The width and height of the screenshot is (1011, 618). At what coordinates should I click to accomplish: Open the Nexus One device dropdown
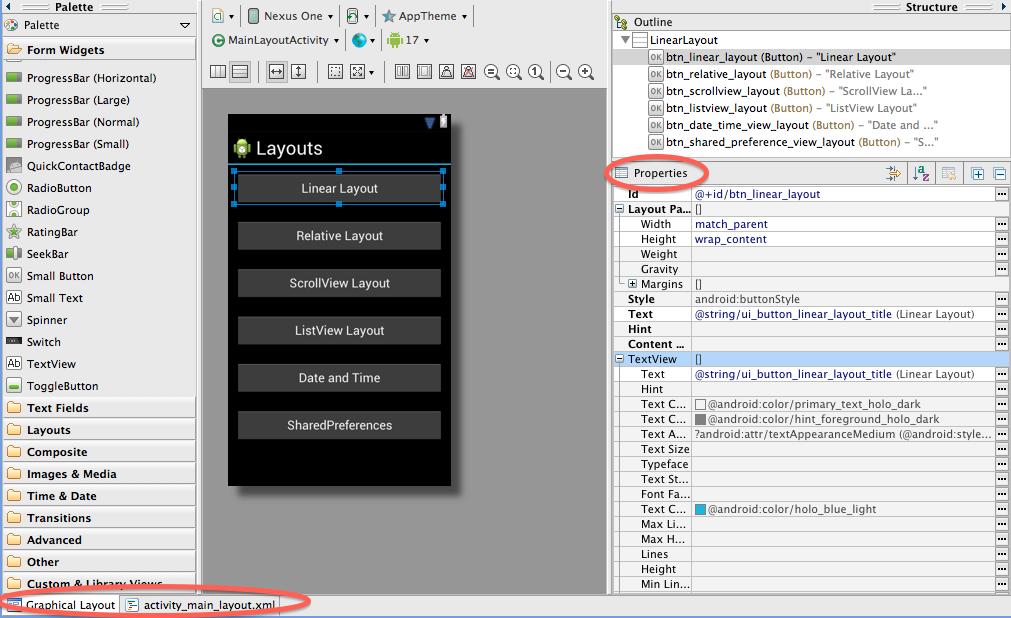(x=291, y=16)
